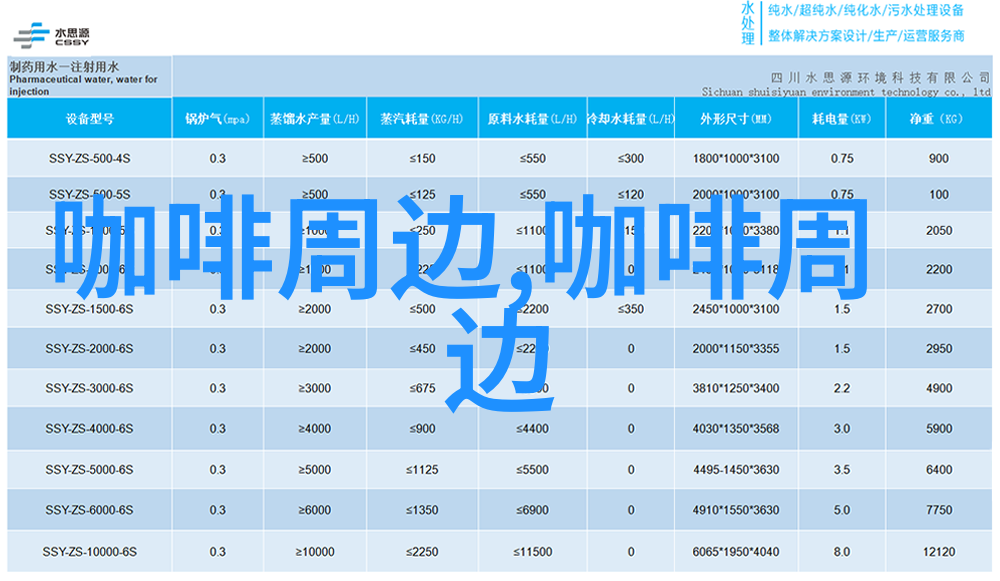
Task: Click dimension value 4910*1550*3630
Action: (x=736, y=510)
